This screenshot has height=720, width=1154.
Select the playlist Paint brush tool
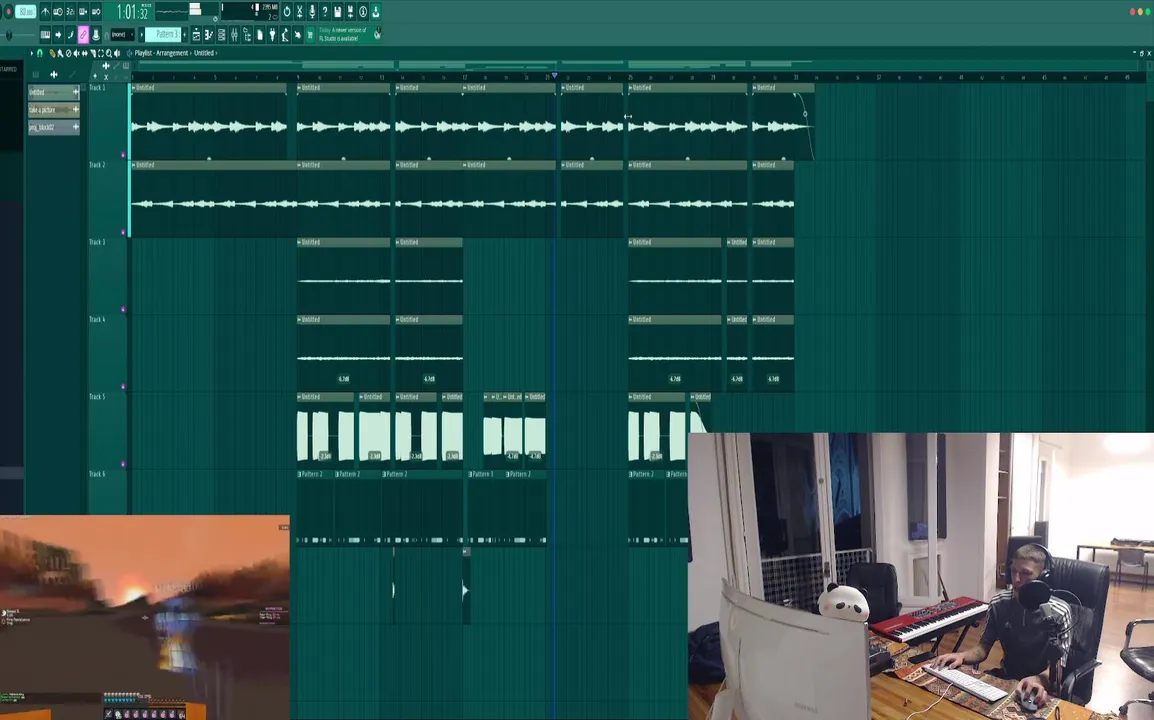pos(60,53)
